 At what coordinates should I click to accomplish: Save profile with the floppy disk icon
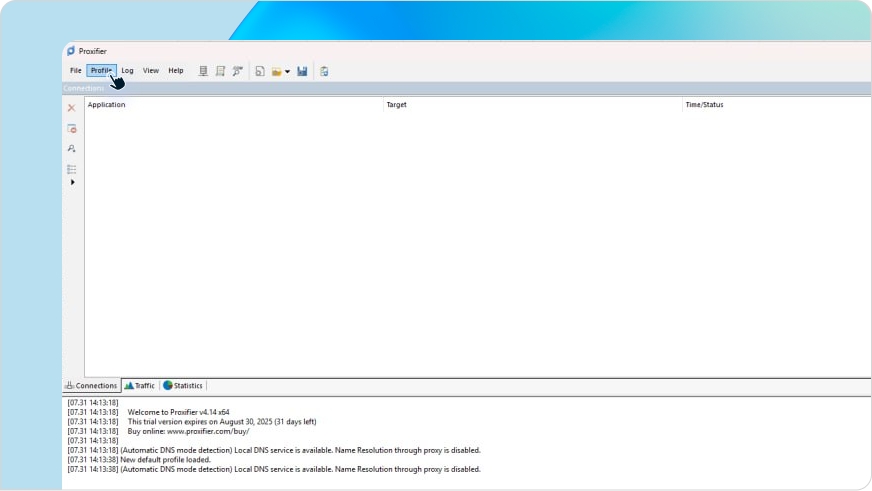click(302, 71)
